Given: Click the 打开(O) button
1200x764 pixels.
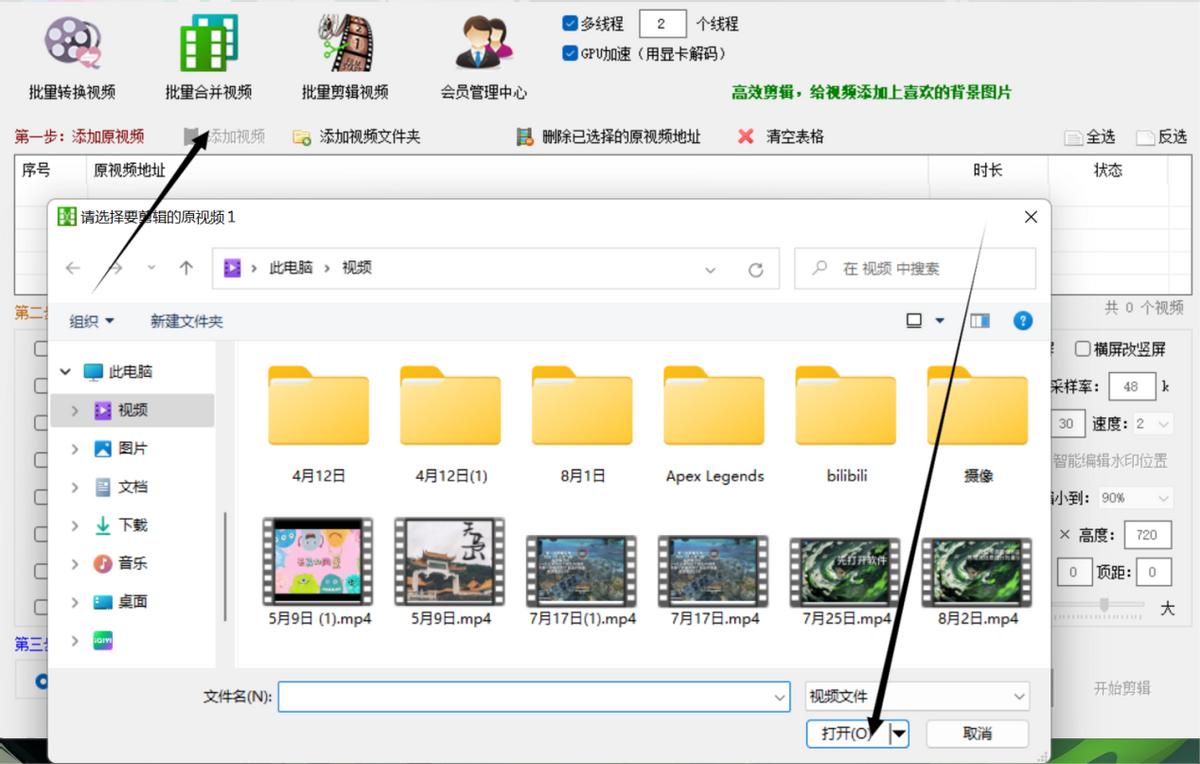Looking at the screenshot, I should pyautogui.click(x=843, y=733).
